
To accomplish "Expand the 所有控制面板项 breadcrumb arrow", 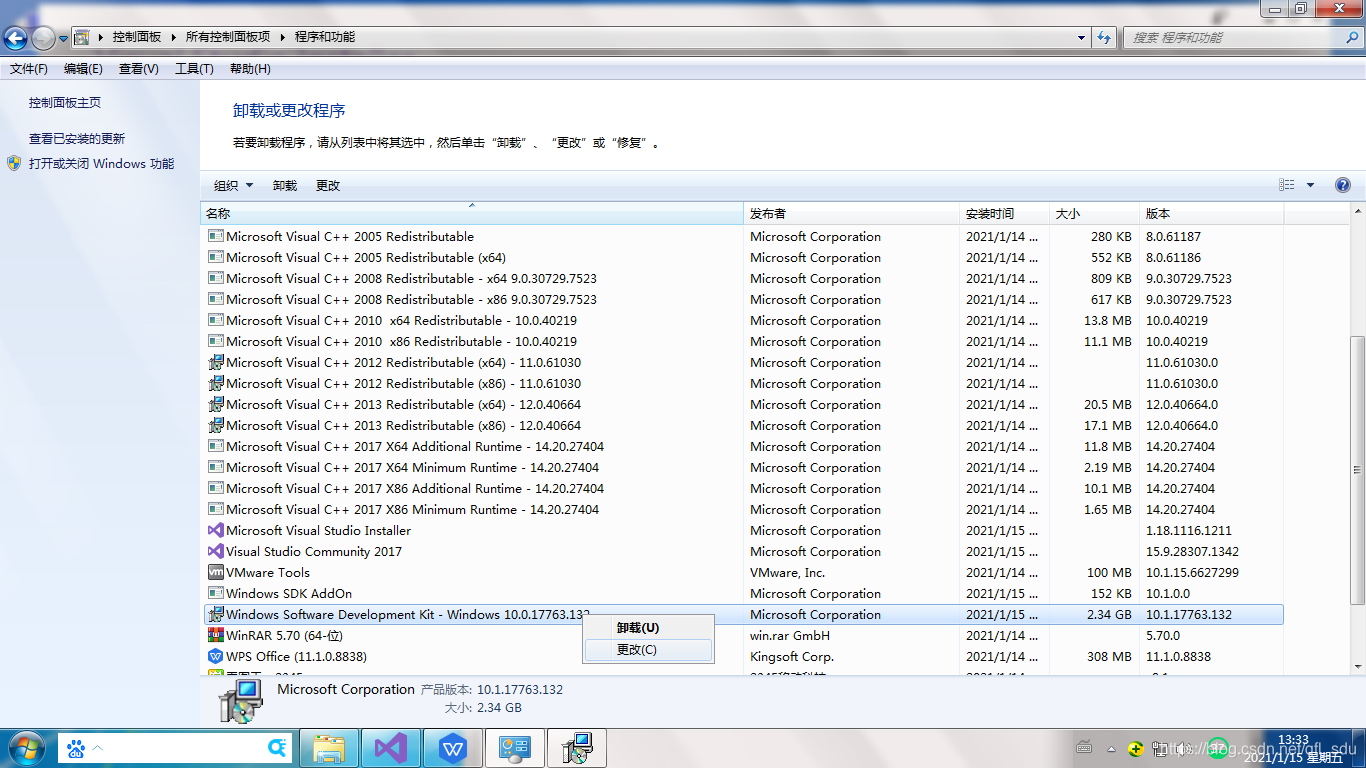I will 281,37.
